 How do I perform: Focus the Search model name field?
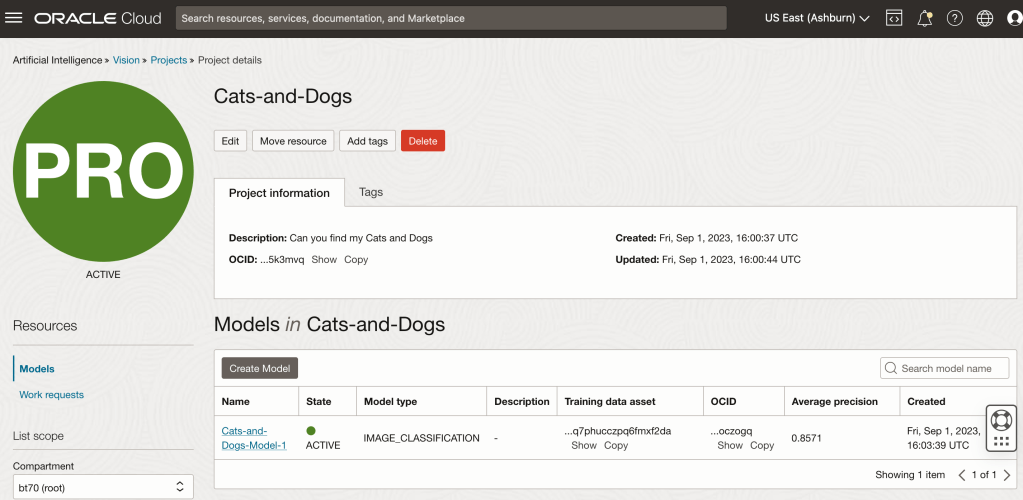point(952,368)
